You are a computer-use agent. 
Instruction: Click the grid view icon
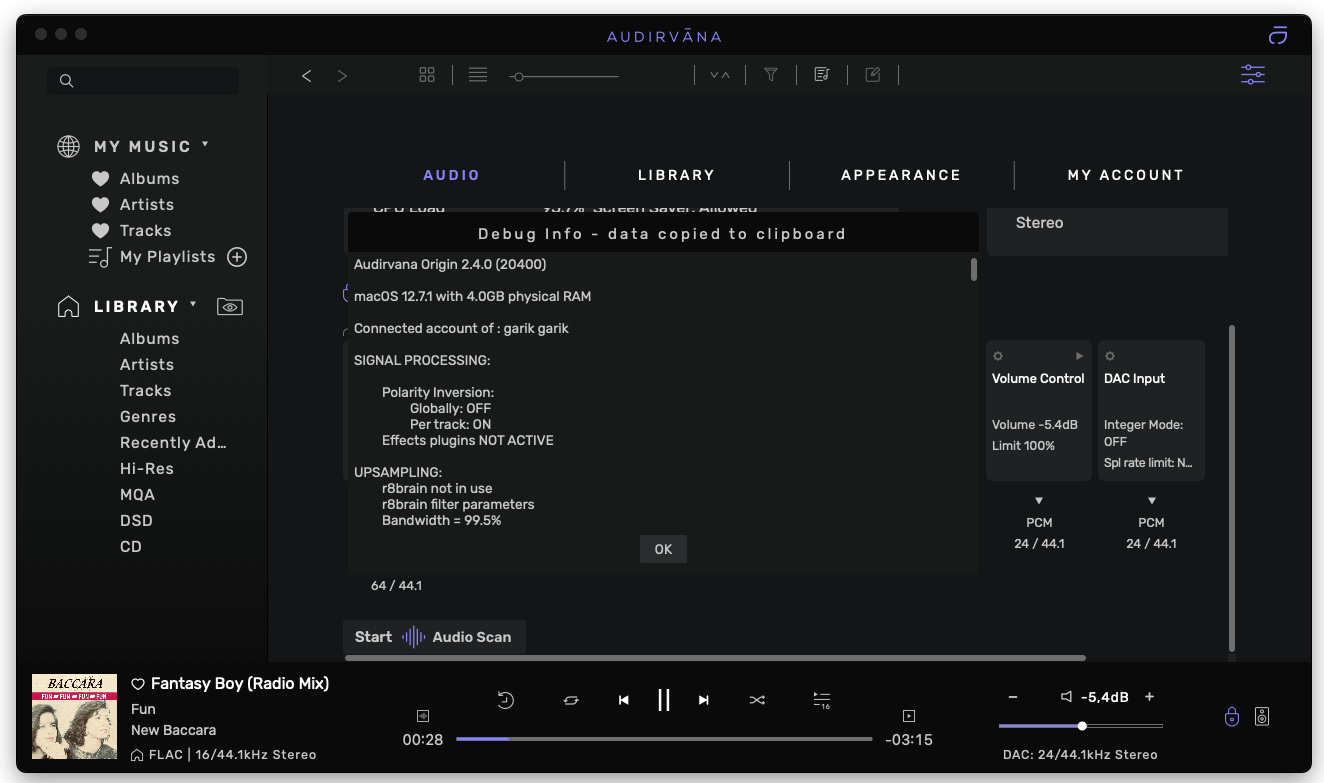[427, 75]
